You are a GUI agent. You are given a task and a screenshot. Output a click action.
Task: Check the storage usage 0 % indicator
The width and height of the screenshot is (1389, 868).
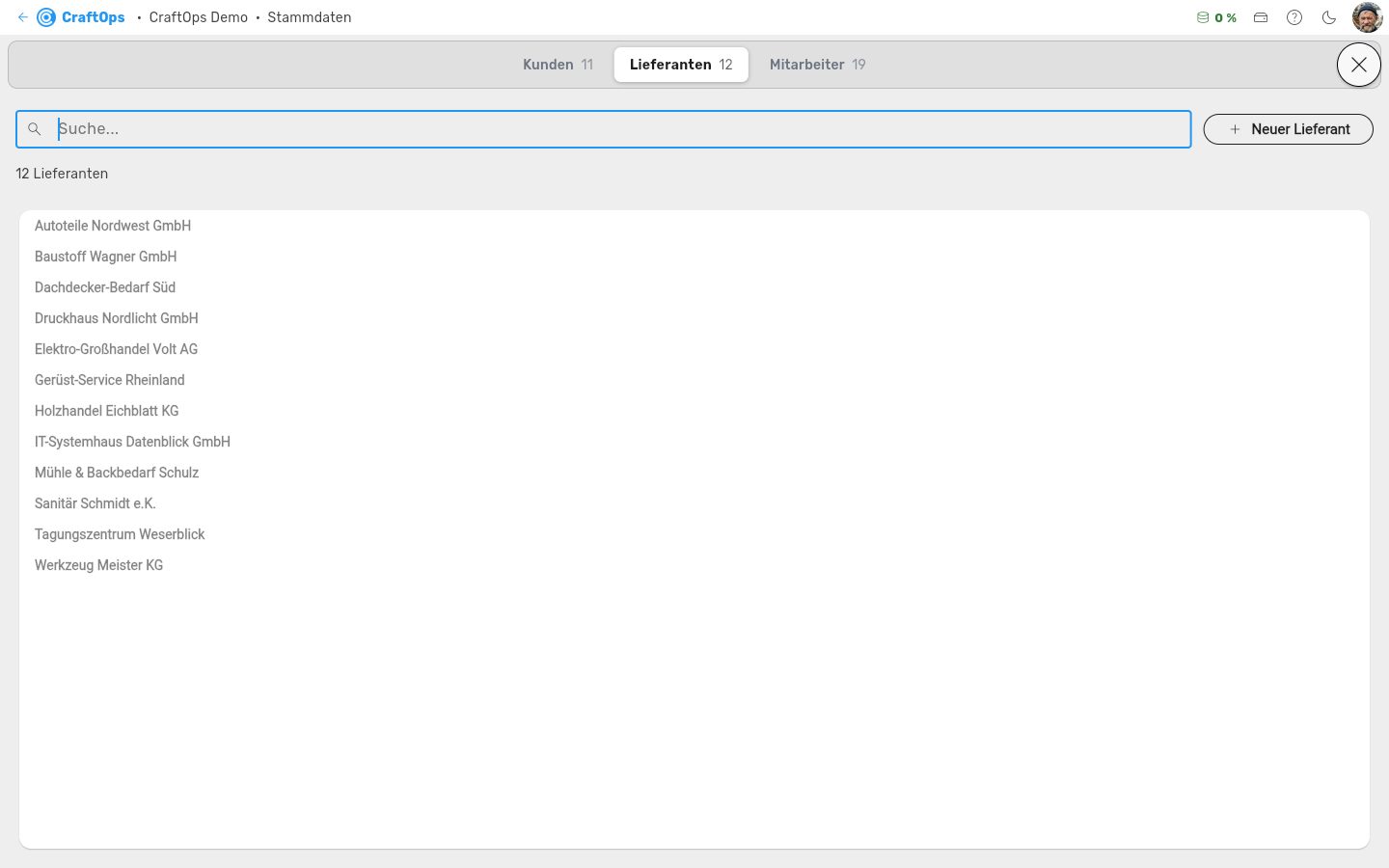1216,17
